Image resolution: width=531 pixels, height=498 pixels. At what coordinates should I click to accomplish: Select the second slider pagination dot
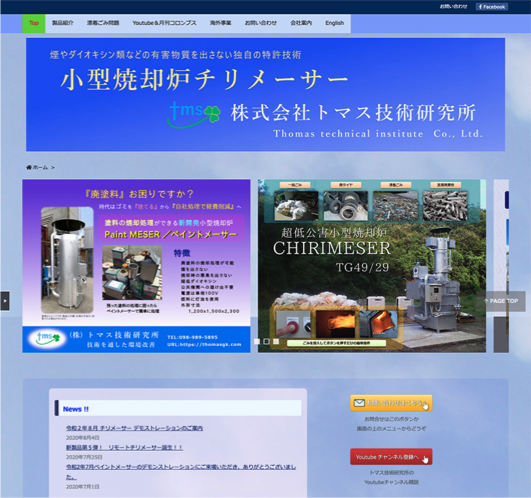pyautogui.click(x=267, y=342)
